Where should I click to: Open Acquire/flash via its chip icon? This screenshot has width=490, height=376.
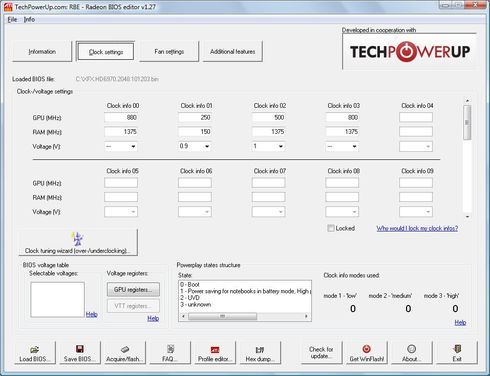(x=125, y=349)
